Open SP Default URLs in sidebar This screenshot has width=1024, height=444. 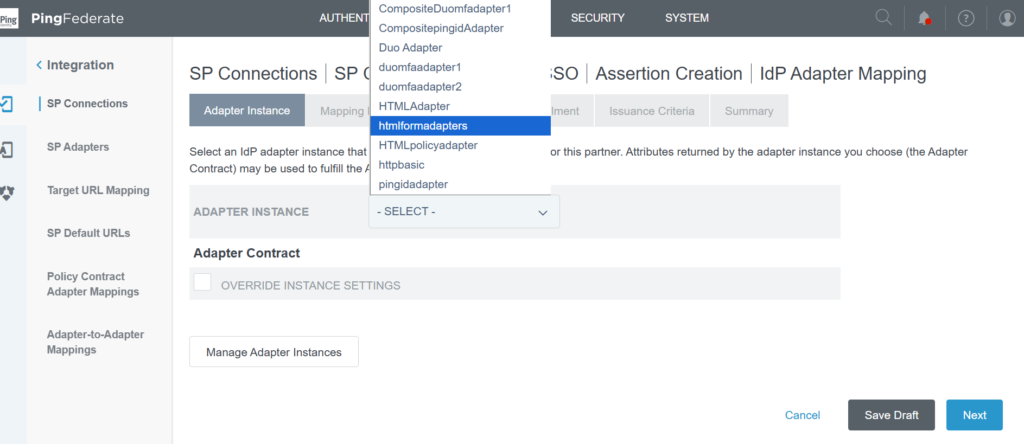pos(88,233)
